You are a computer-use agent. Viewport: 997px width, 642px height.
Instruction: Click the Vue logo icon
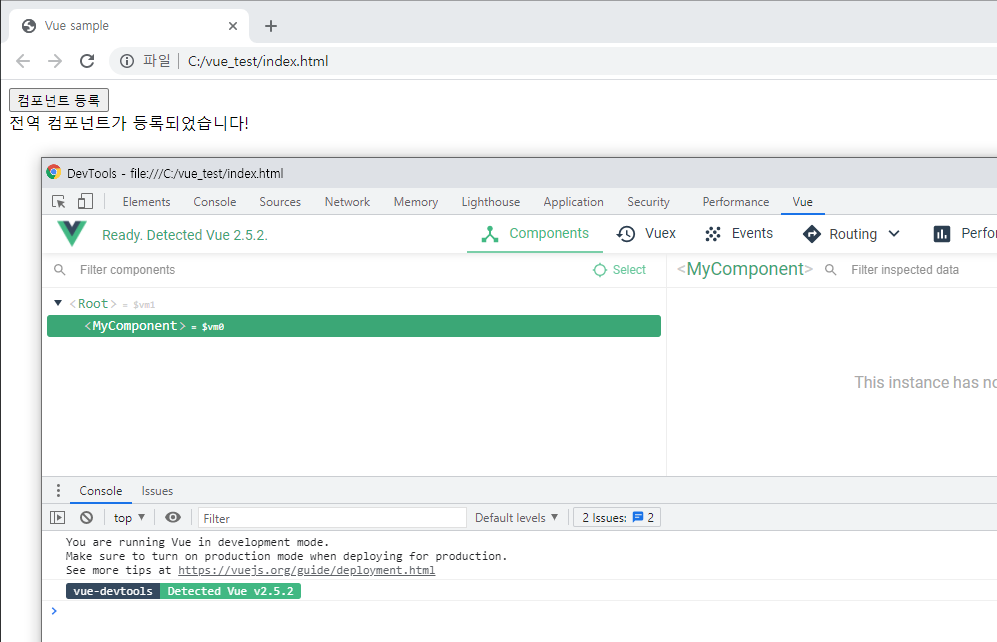click(x=72, y=234)
